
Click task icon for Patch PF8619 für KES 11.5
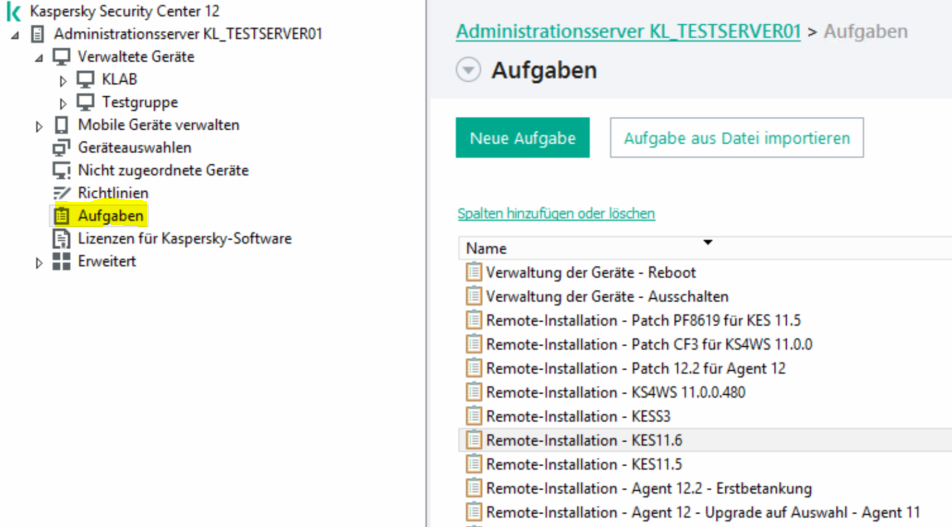click(474, 320)
